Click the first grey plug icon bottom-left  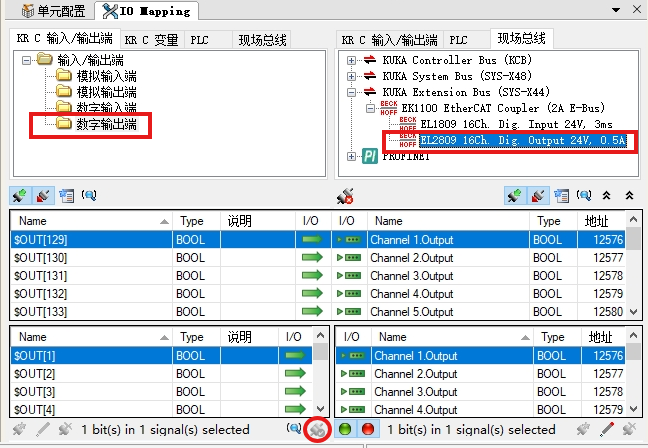[x=19, y=429]
